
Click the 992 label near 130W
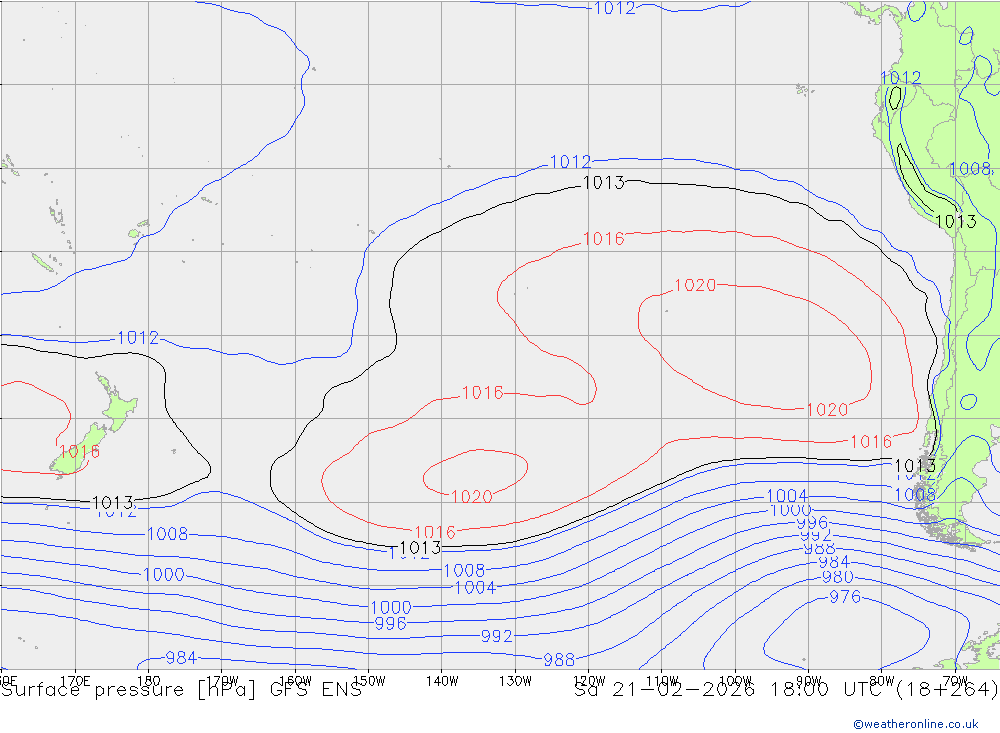(x=496, y=636)
